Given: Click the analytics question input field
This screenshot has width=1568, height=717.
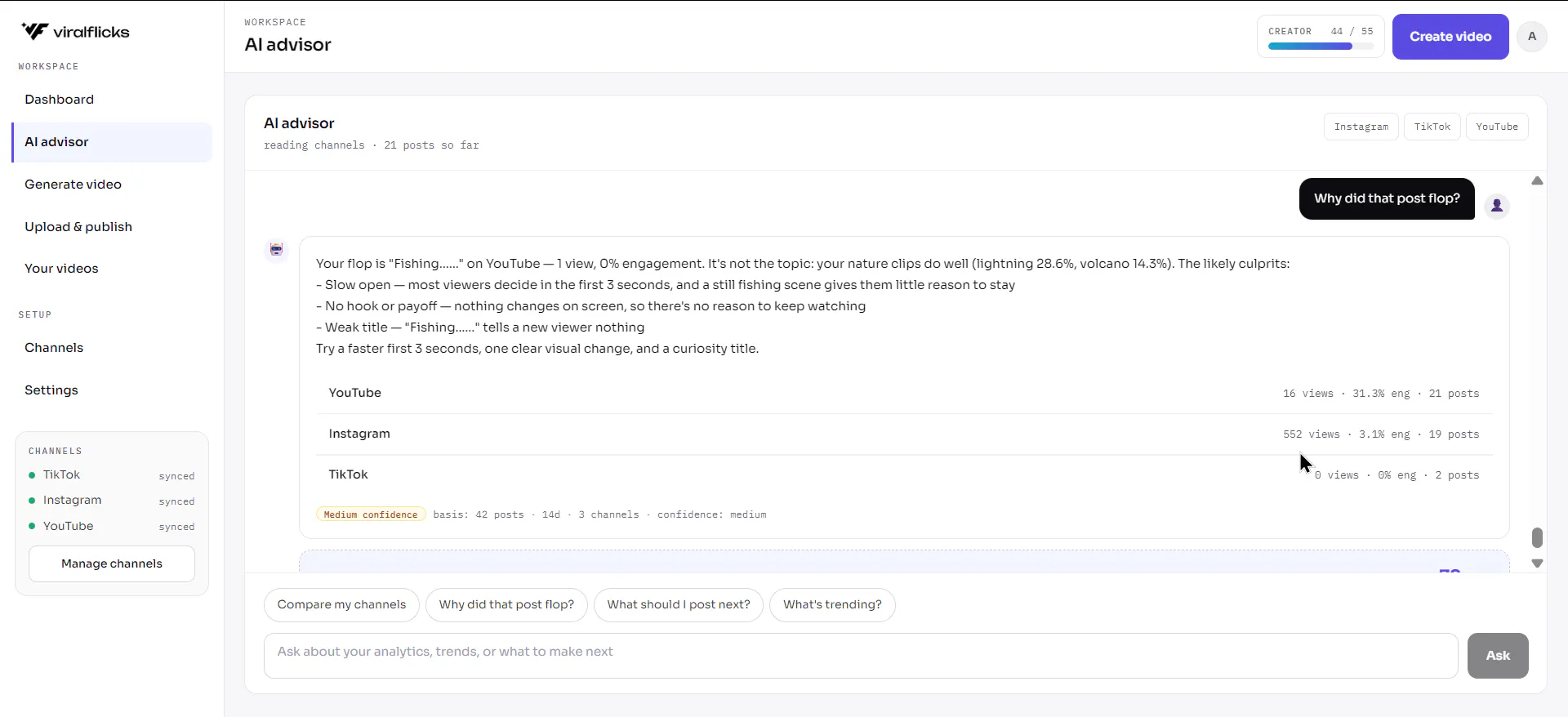Looking at the screenshot, I should (861, 656).
